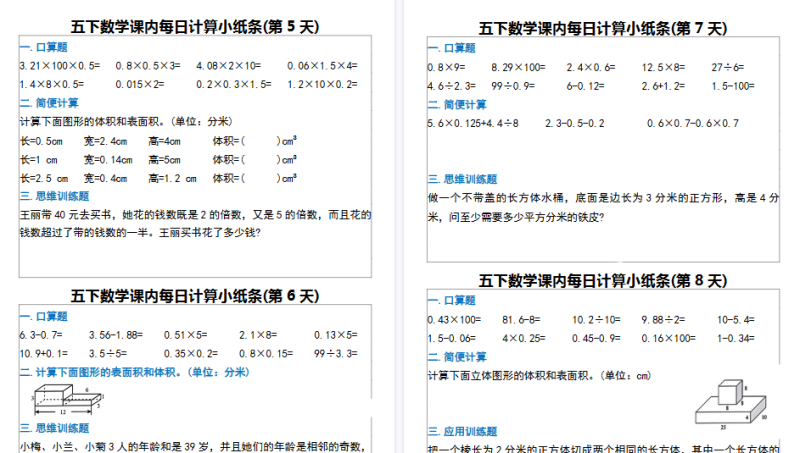
Task: Select the problem 6.3-0.7=
Action: (x=41, y=335)
